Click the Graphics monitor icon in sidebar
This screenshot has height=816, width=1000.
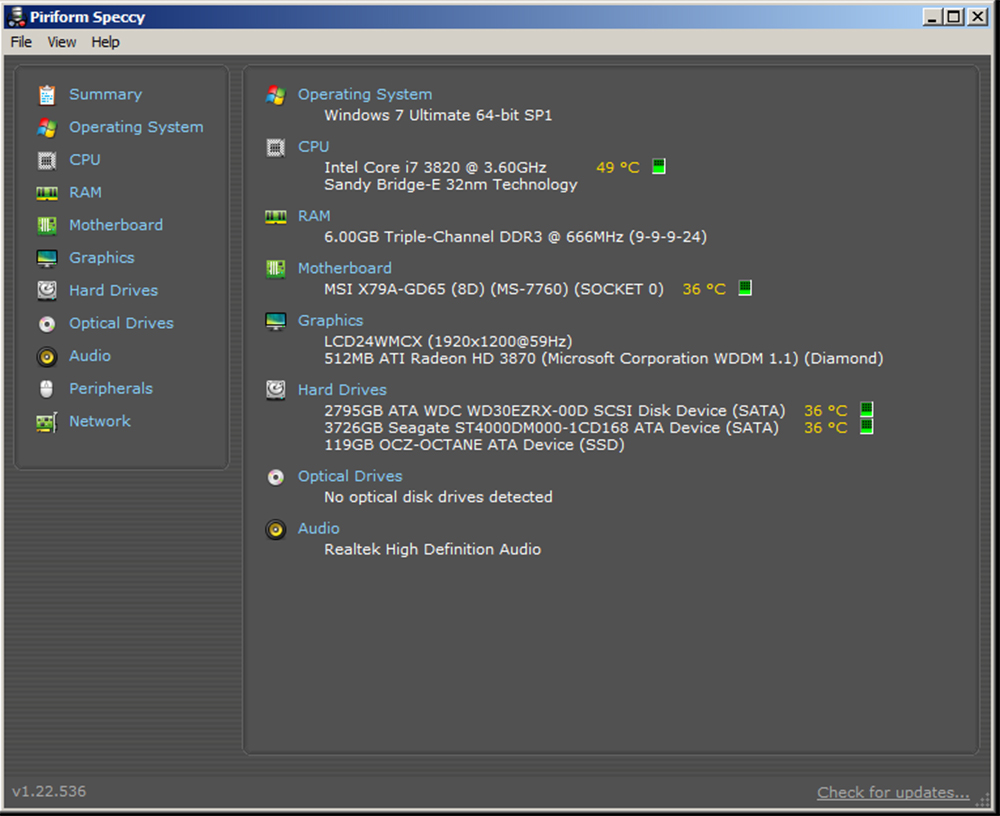(x=47, y=258)
